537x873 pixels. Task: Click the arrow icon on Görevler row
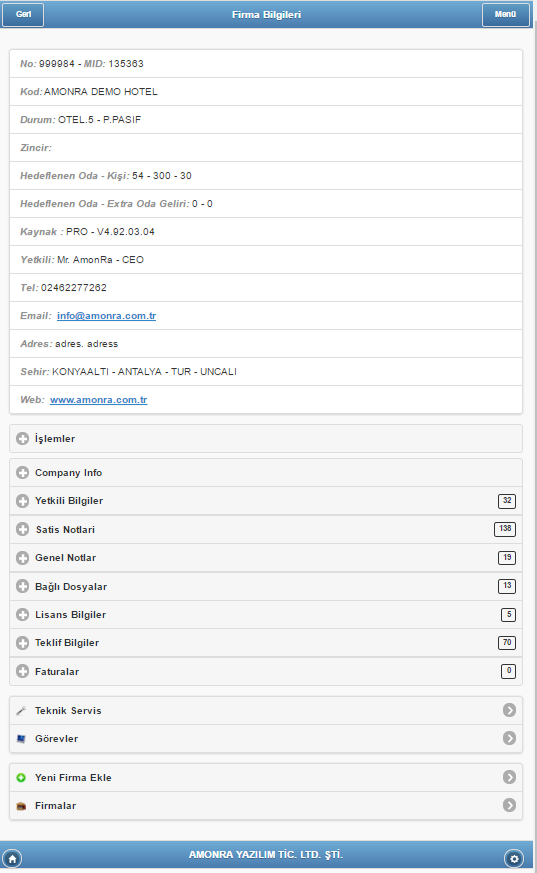point(509,738)
